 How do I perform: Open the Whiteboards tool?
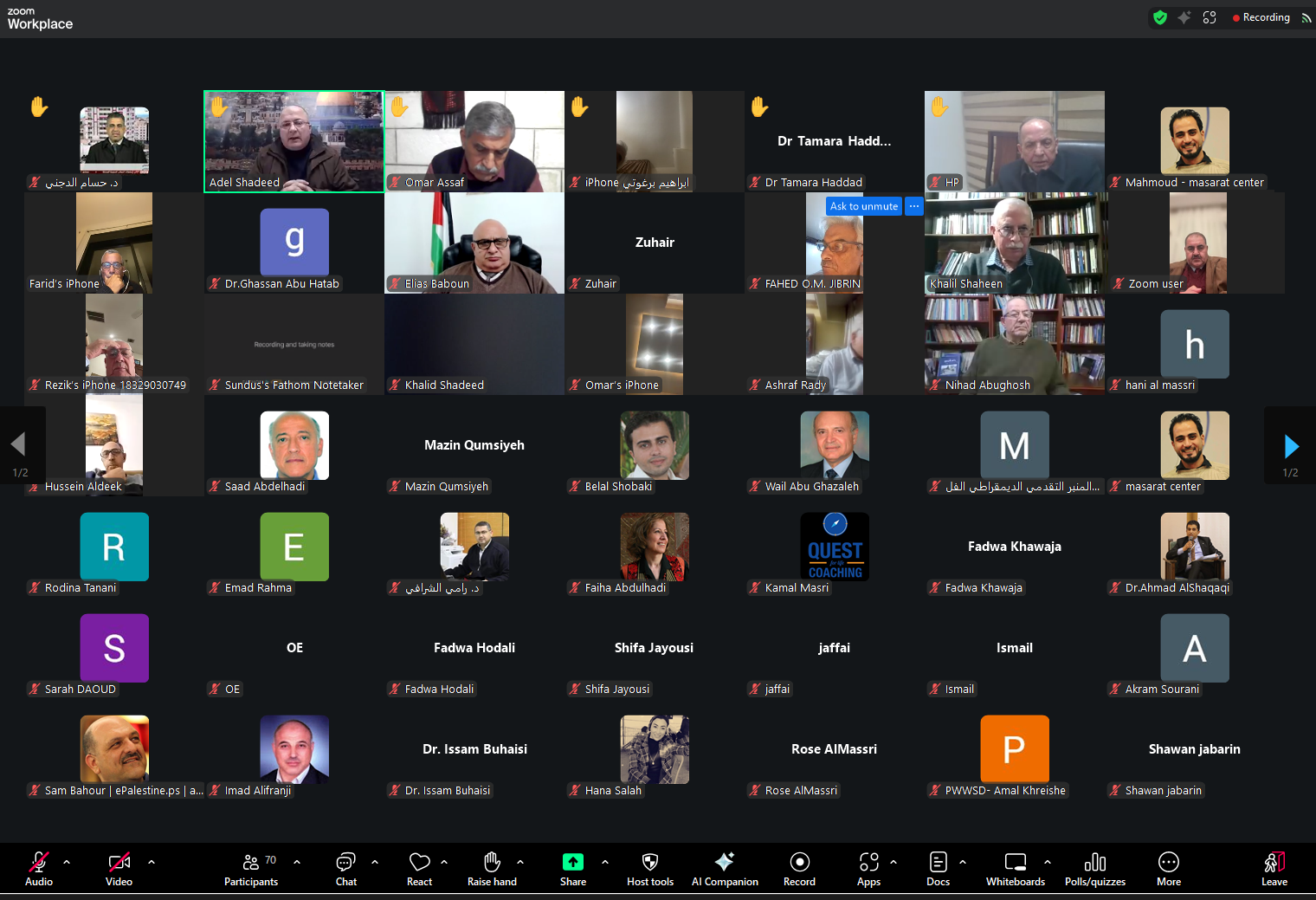click(x=1015, y=869)
